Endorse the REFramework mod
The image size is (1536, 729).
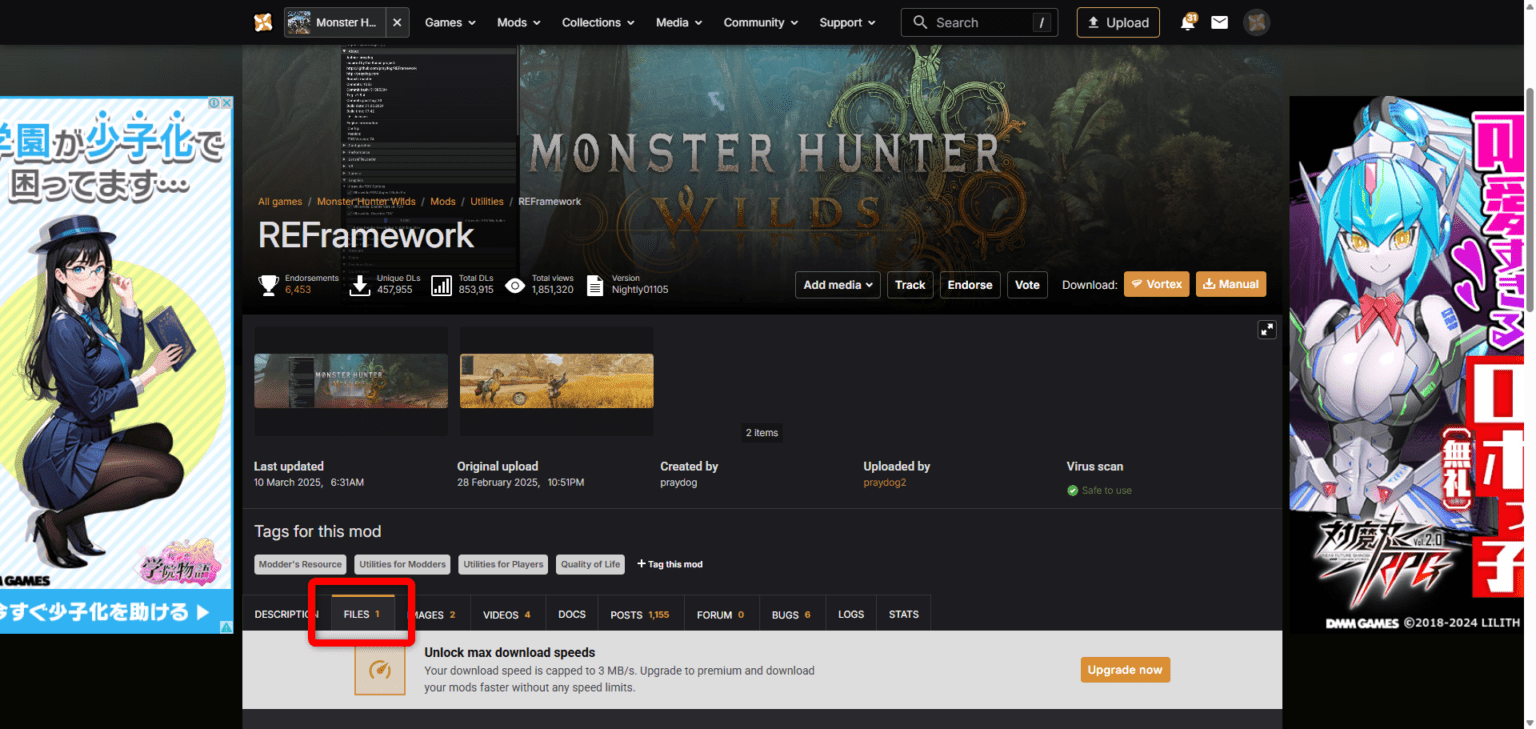pos(969,285)
